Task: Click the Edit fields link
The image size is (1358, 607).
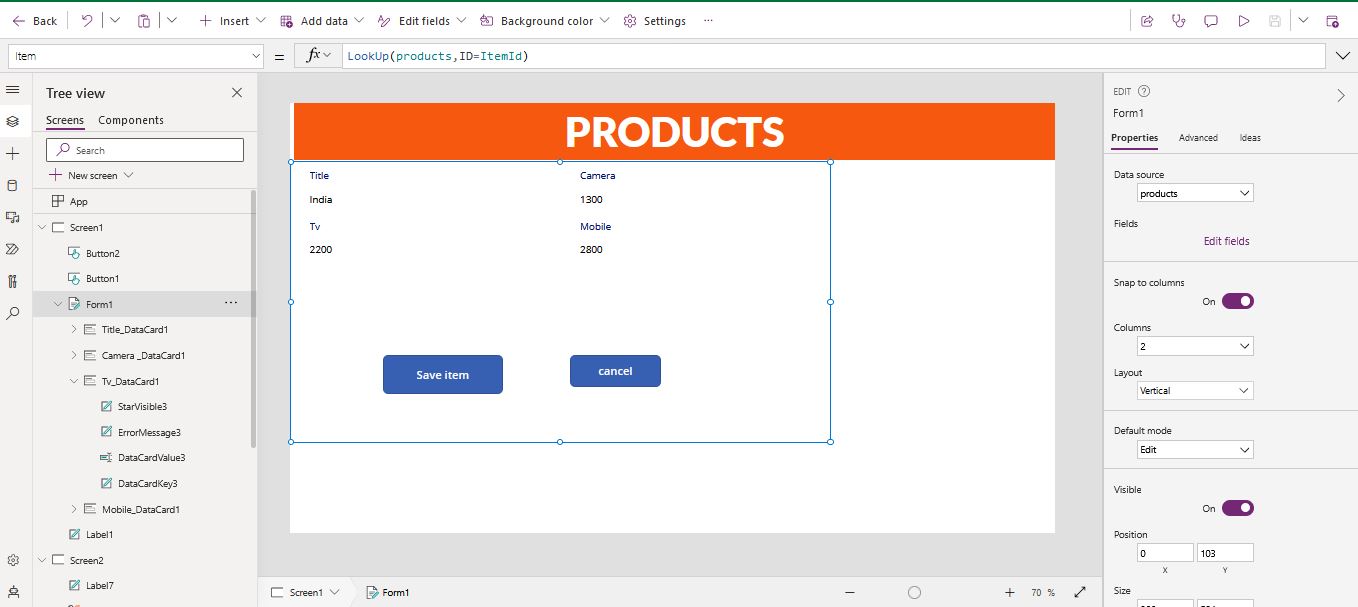Action: pyautogui.click(x=1227, y=240)
